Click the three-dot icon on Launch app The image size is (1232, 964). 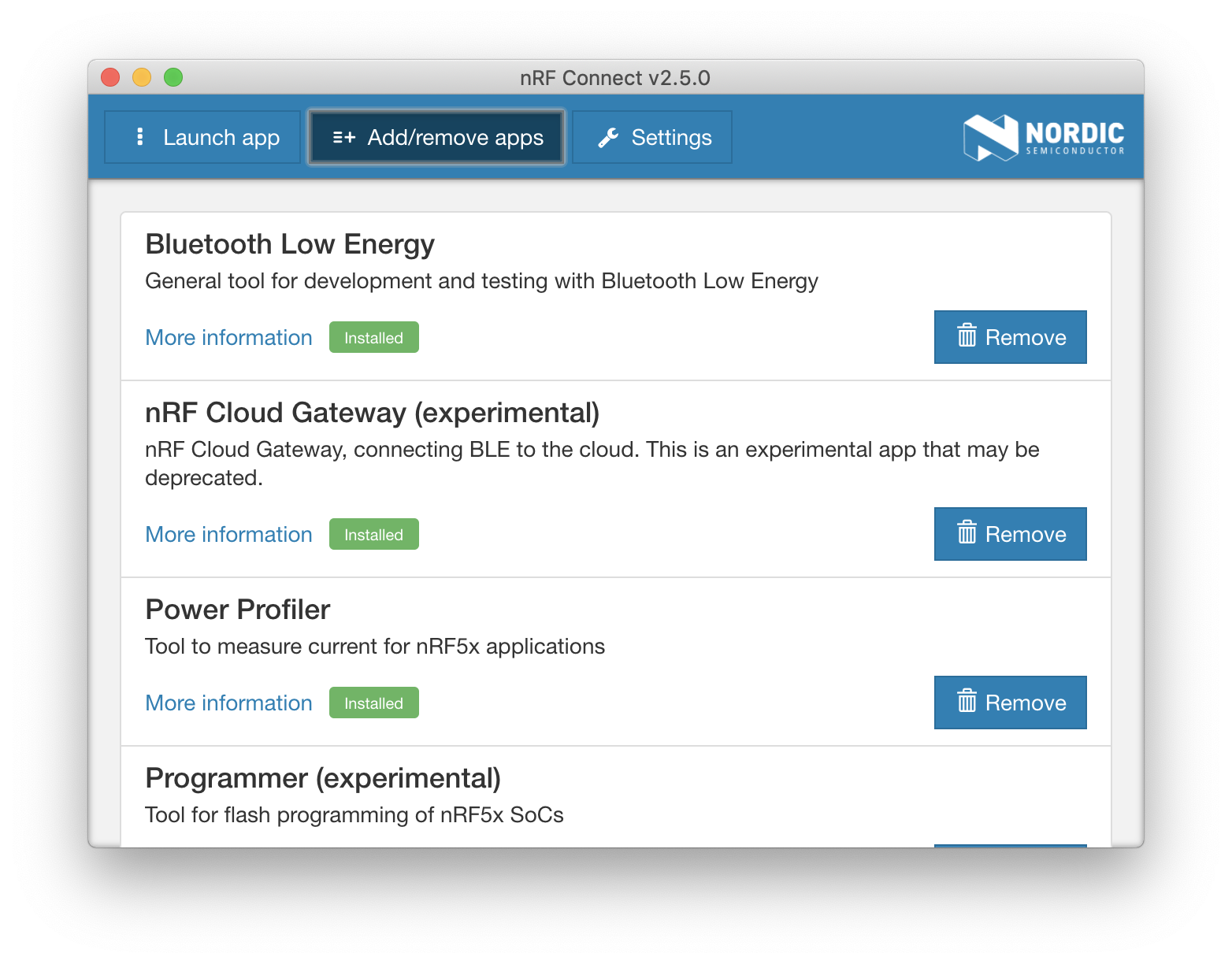tap(140, 137)
